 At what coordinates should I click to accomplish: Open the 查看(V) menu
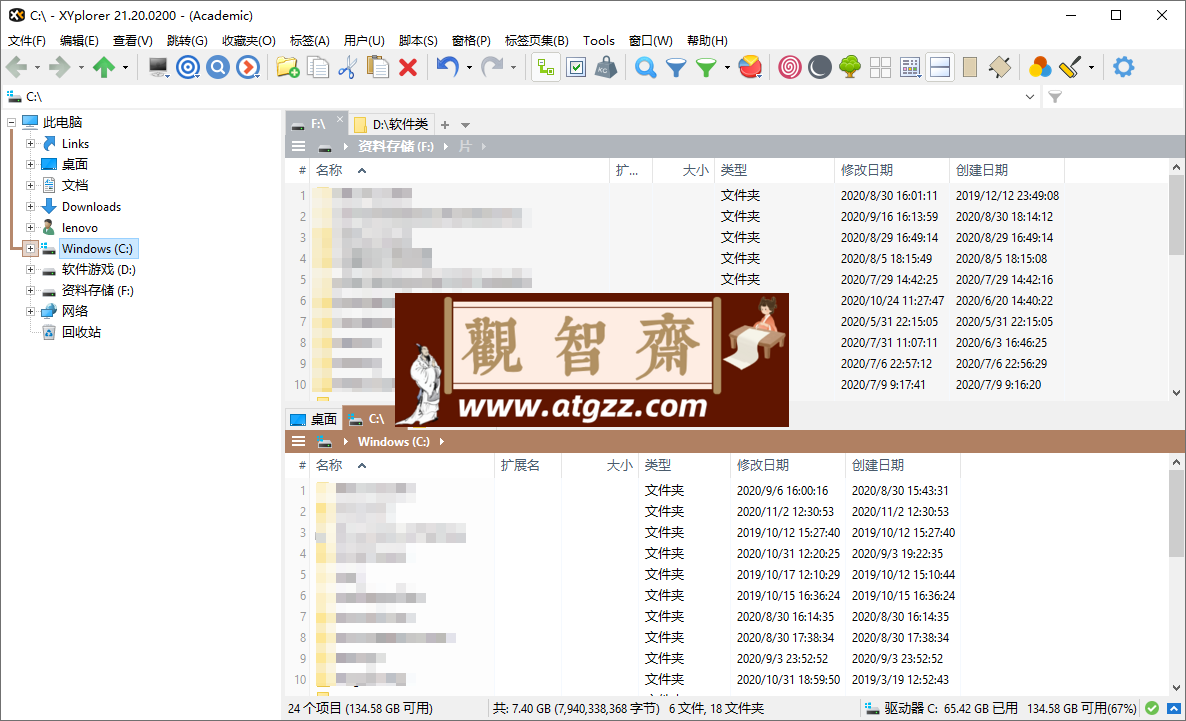click(132, 41)
